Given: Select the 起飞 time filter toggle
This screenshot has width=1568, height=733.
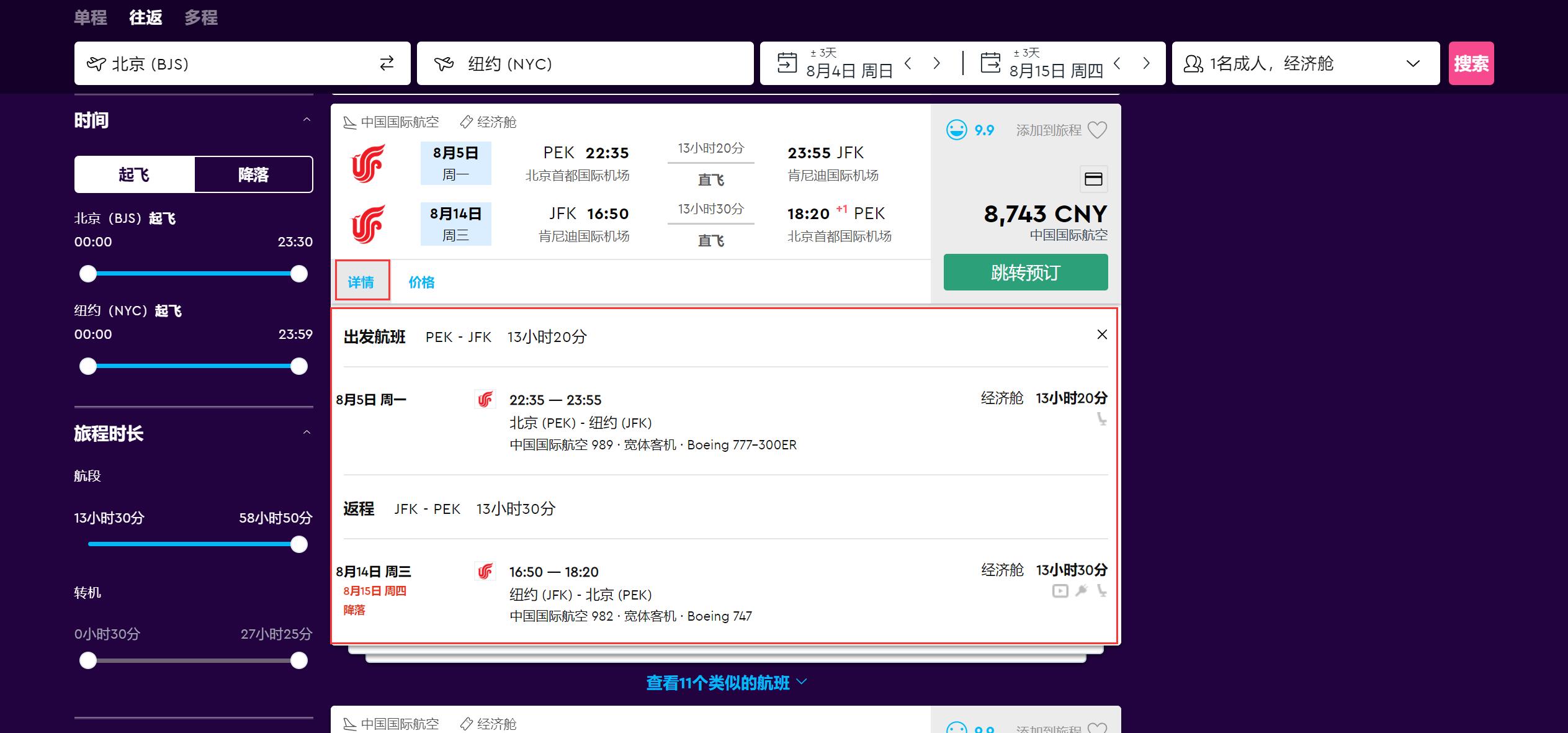Looking at the screenshot, I should (x=134, y=174).
